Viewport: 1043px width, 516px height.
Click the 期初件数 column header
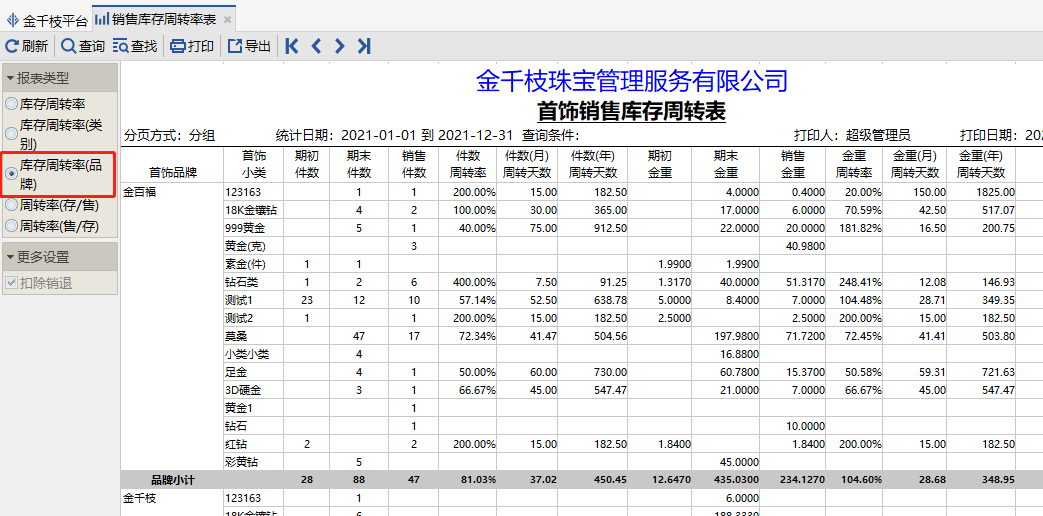pyautogui.click(x=307, y=164)
